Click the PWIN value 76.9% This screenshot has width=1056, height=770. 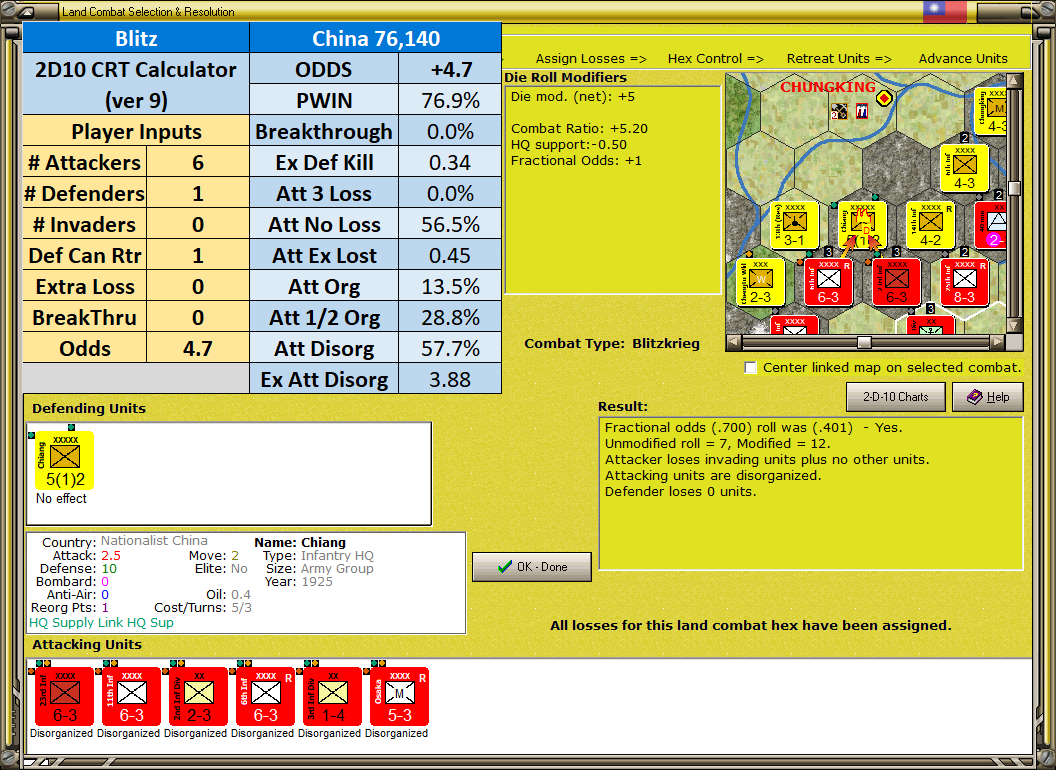450,100
